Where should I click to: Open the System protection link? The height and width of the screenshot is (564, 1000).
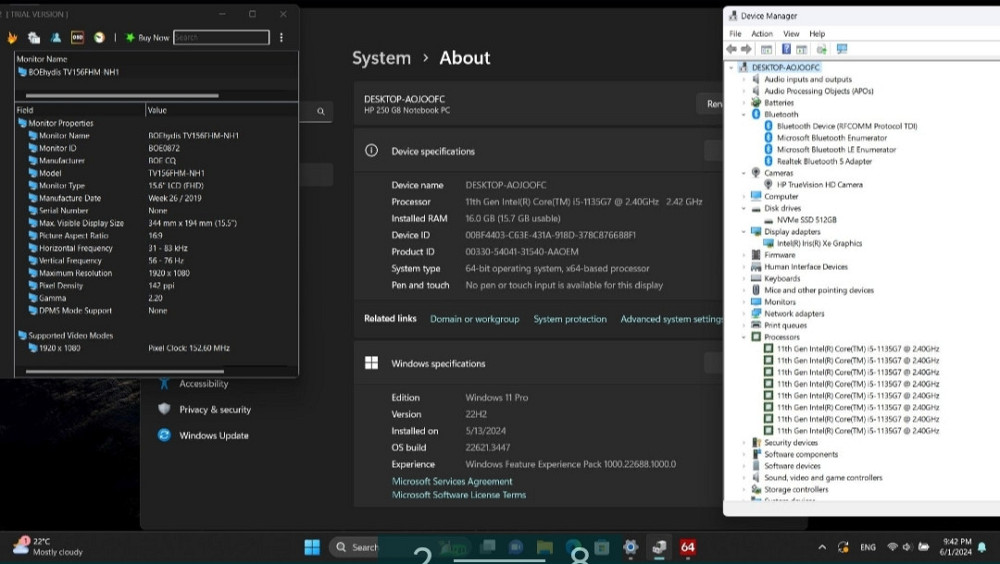570,320
